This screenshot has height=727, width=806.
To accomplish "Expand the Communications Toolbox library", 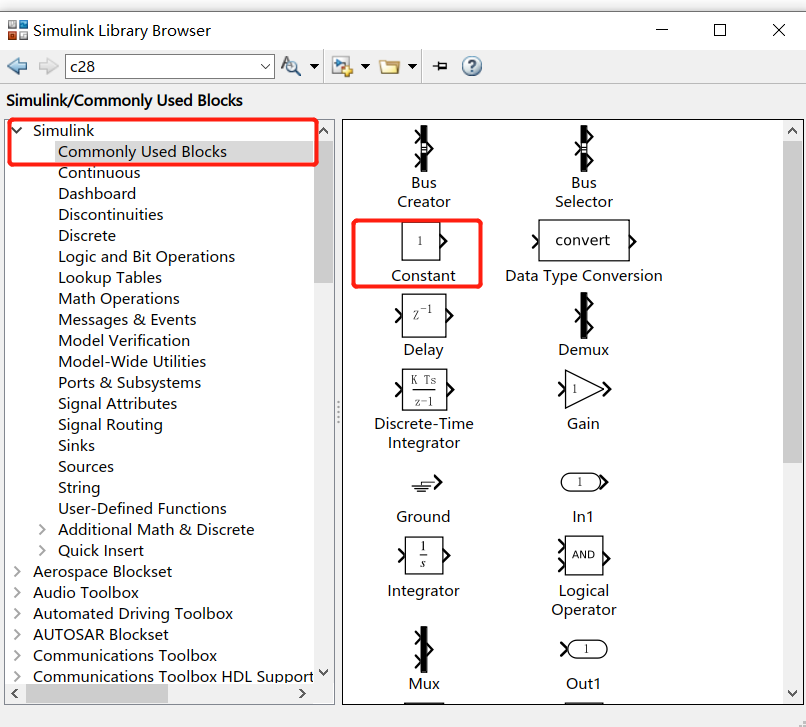I will pos(17,656).
